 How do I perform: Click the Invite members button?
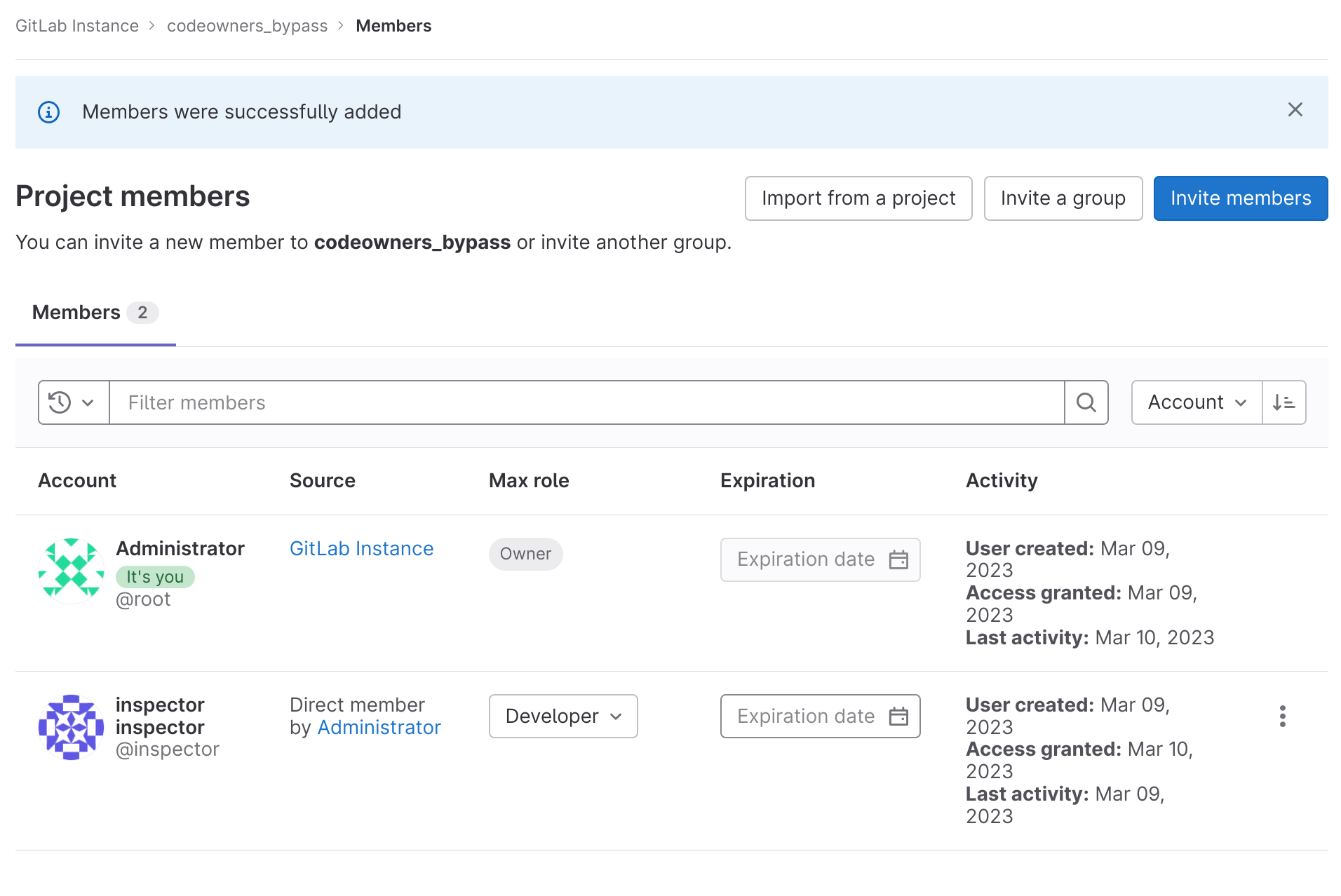[x=1240, y=198]
